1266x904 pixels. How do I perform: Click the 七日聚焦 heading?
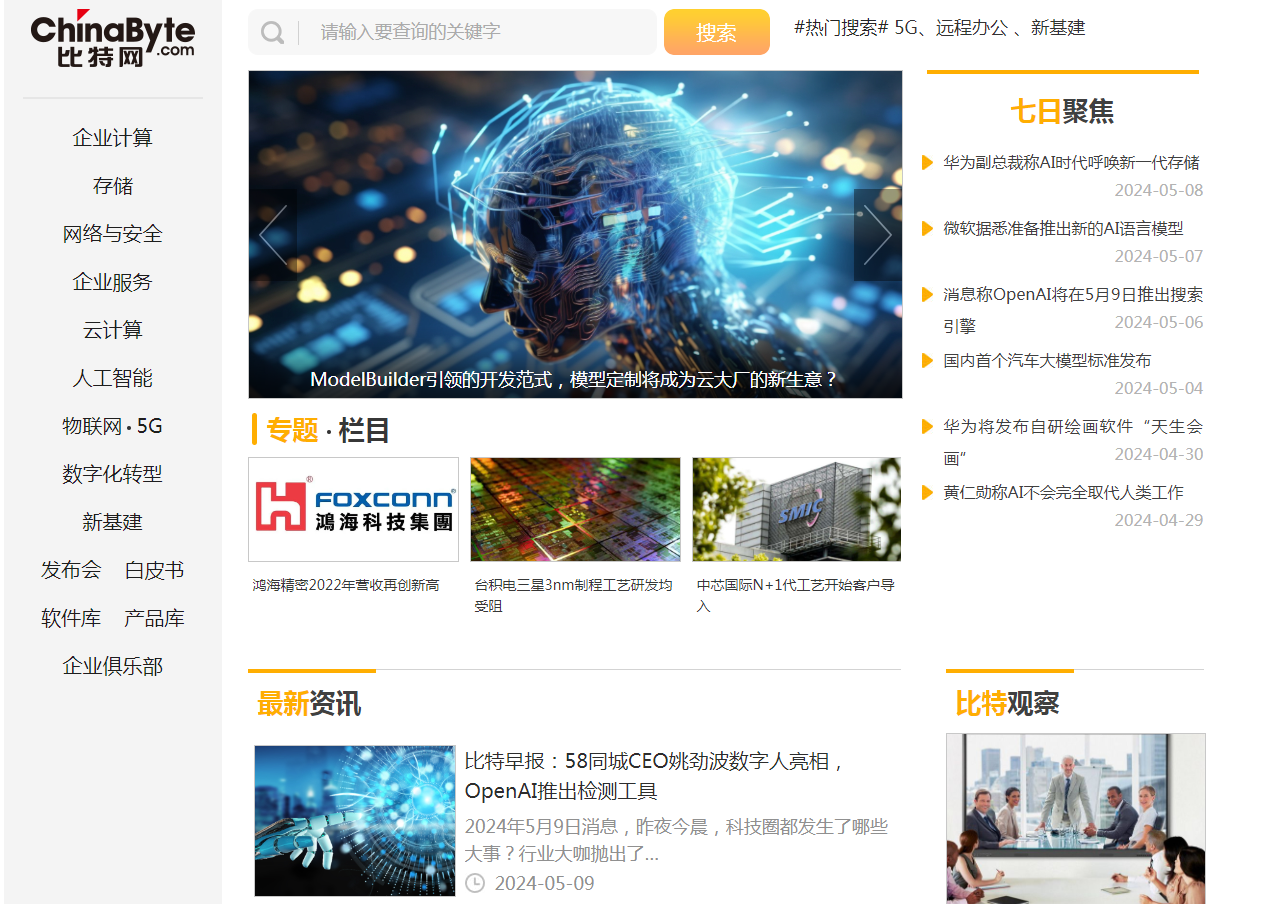(x=1062, y=111)
